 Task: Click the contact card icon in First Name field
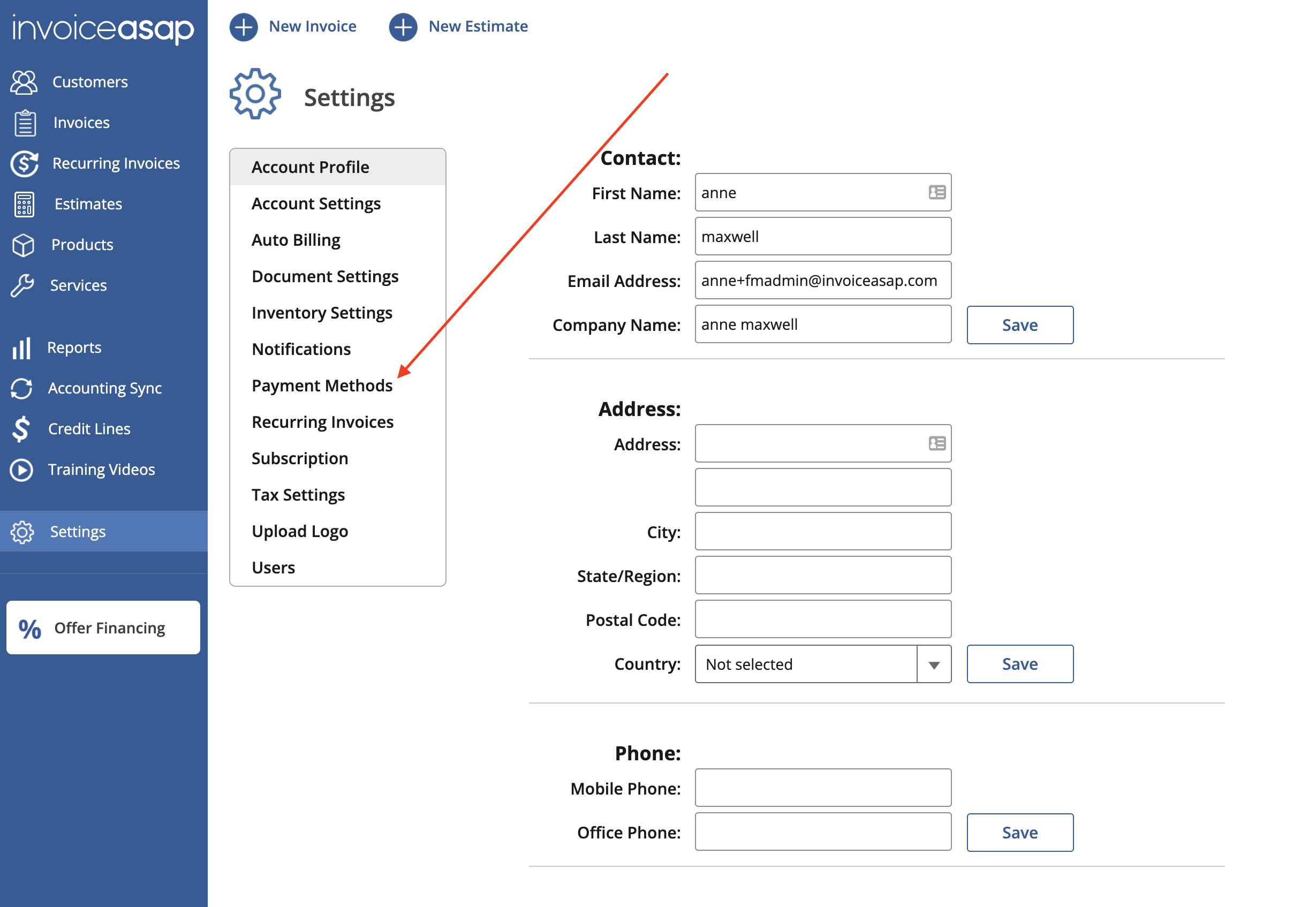(x=936, y=192)
